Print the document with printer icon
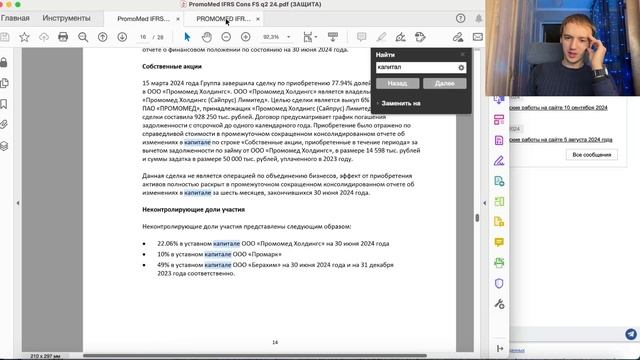The height and width of the screenshot is (360, 640). point(63,37)
